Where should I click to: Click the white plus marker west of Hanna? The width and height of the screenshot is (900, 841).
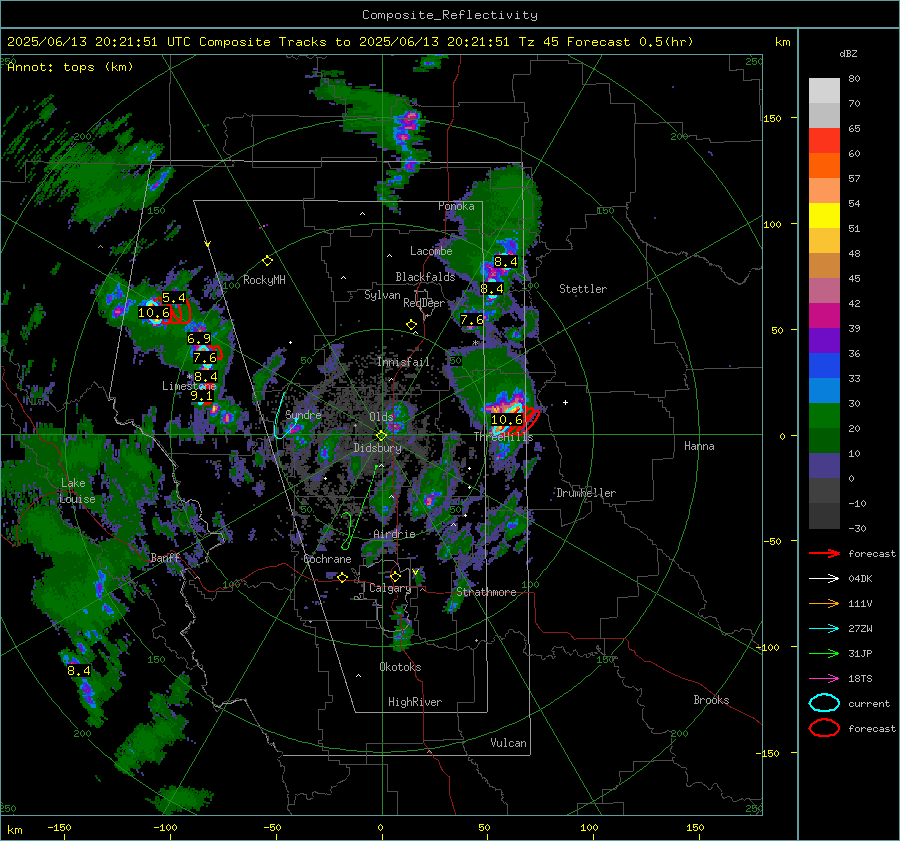(565, 402)
